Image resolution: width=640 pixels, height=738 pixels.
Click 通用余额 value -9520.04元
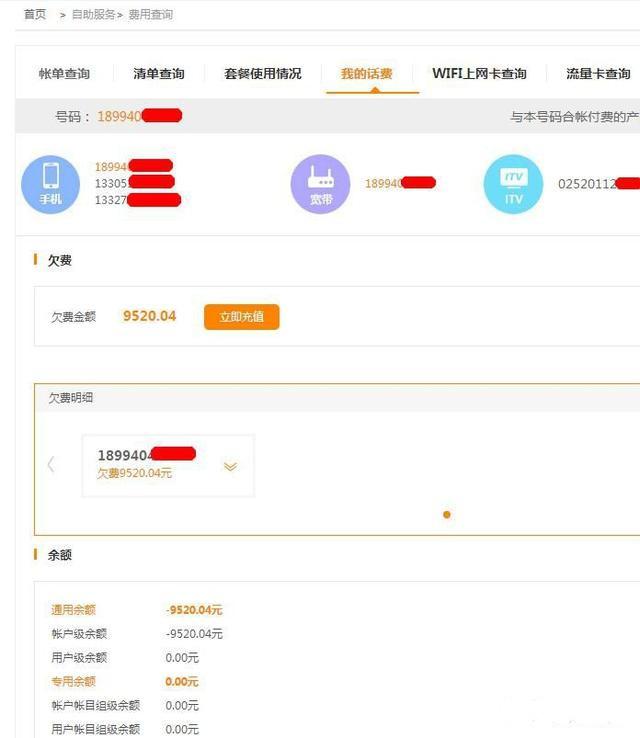coord(194,610)
